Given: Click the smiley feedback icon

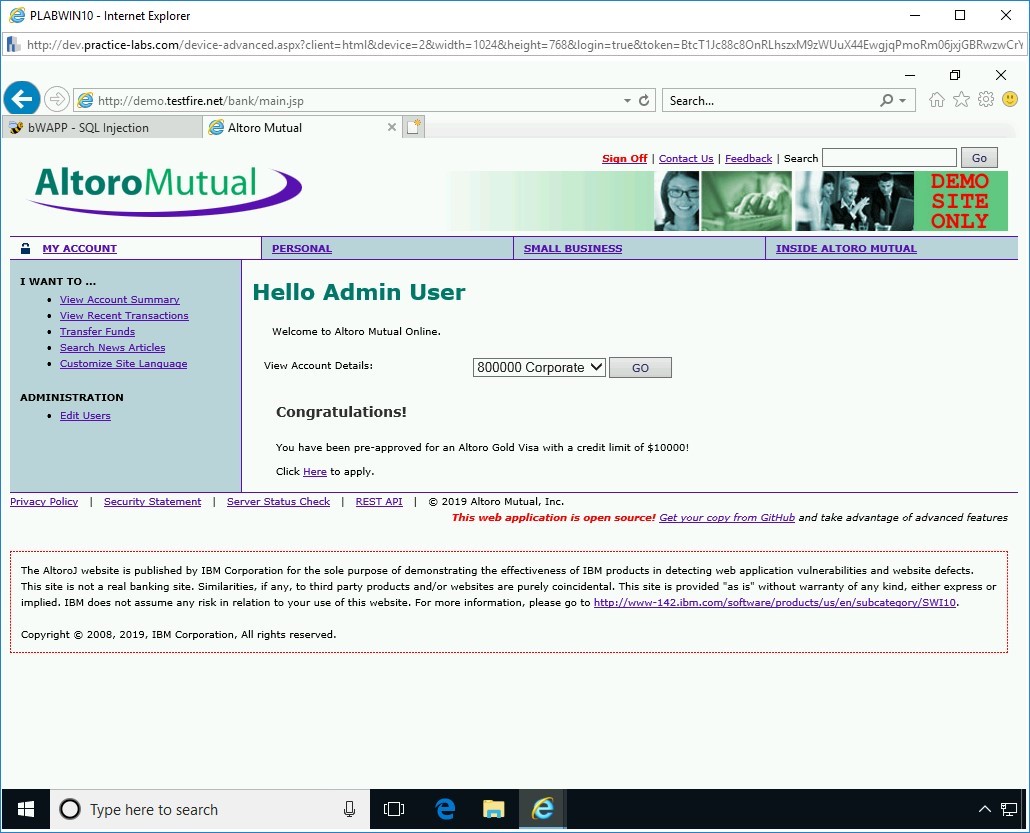Looking at the screenshot, I should tap(1010, 100).
